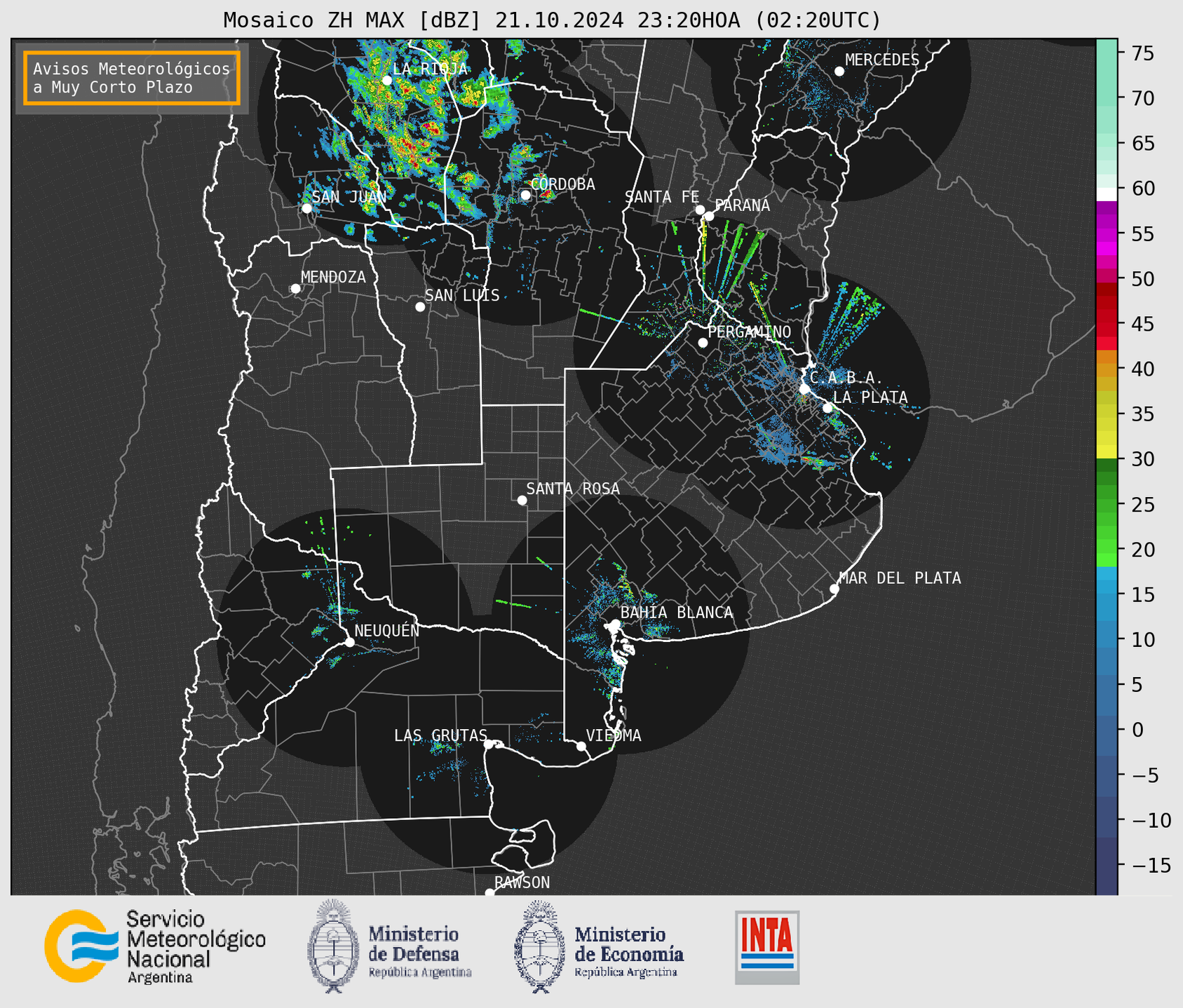Click the PARANA city marker
Viewport: 1183px width, 1008px height.
tap(709, 216)
